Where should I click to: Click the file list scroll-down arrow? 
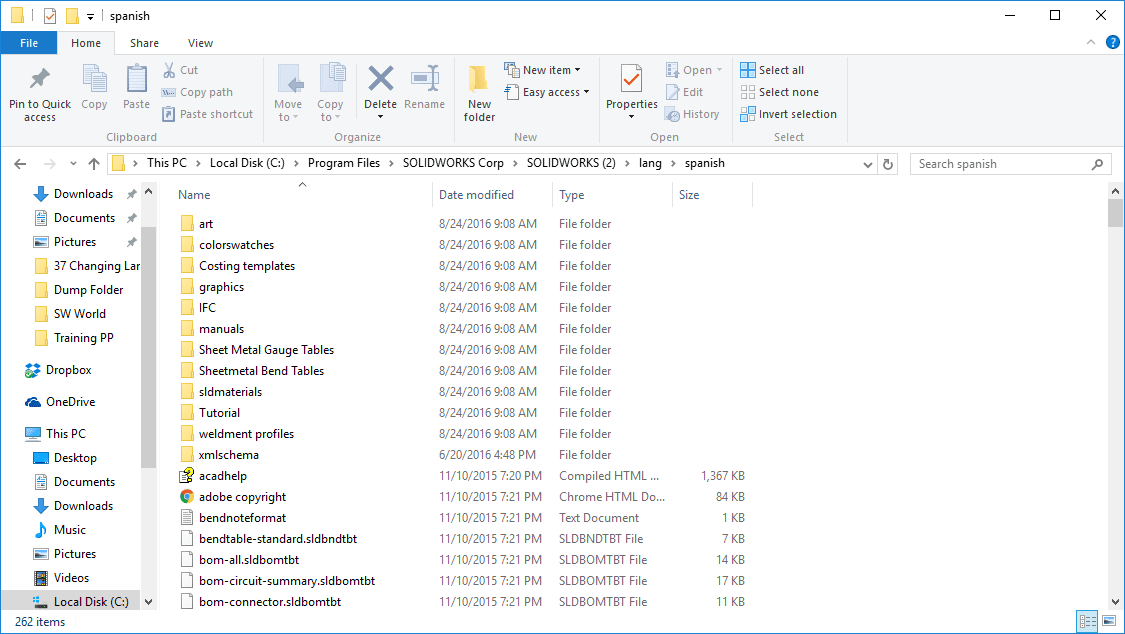(x=1115, y=602)
